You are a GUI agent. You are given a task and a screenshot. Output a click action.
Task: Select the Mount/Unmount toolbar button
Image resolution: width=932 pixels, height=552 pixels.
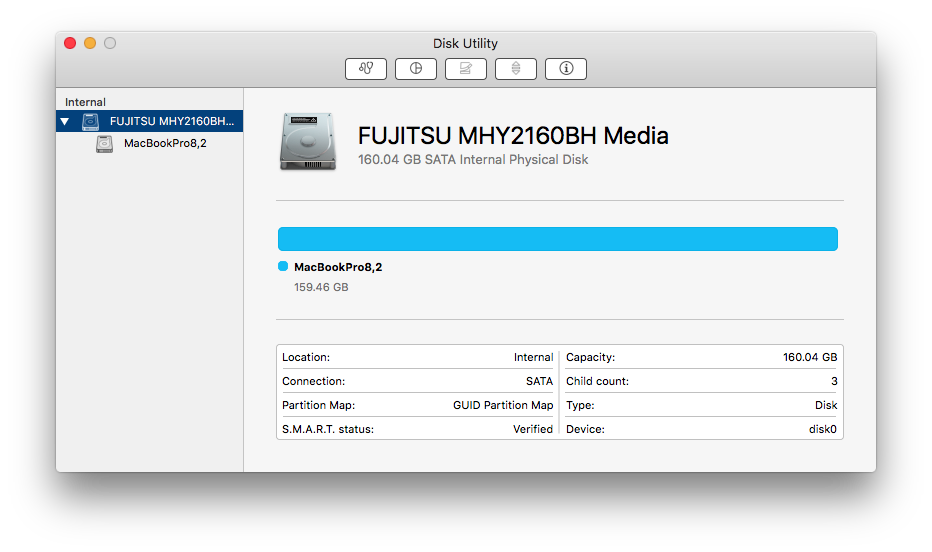(x=515, y=68)
